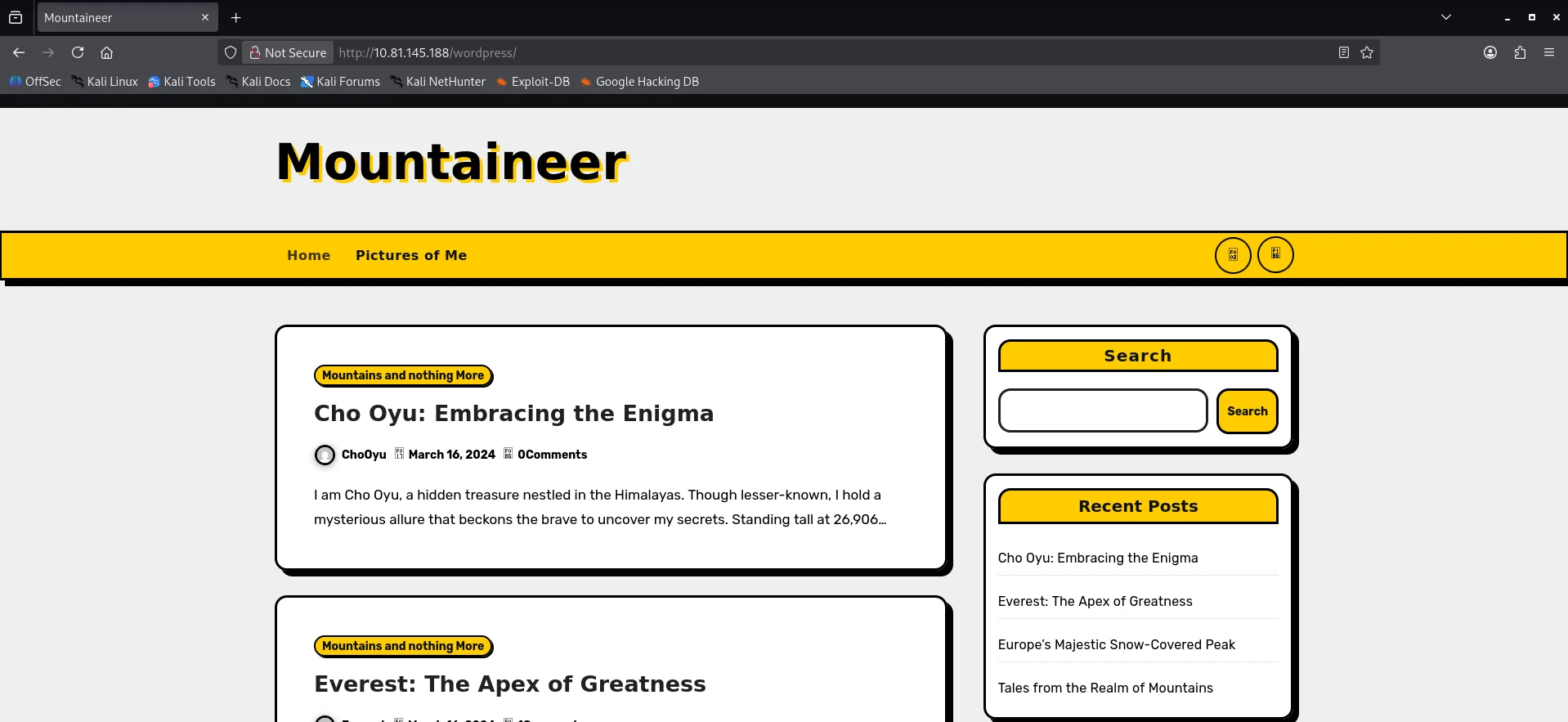Open the Pictures of Me menu item

[411, 255]
